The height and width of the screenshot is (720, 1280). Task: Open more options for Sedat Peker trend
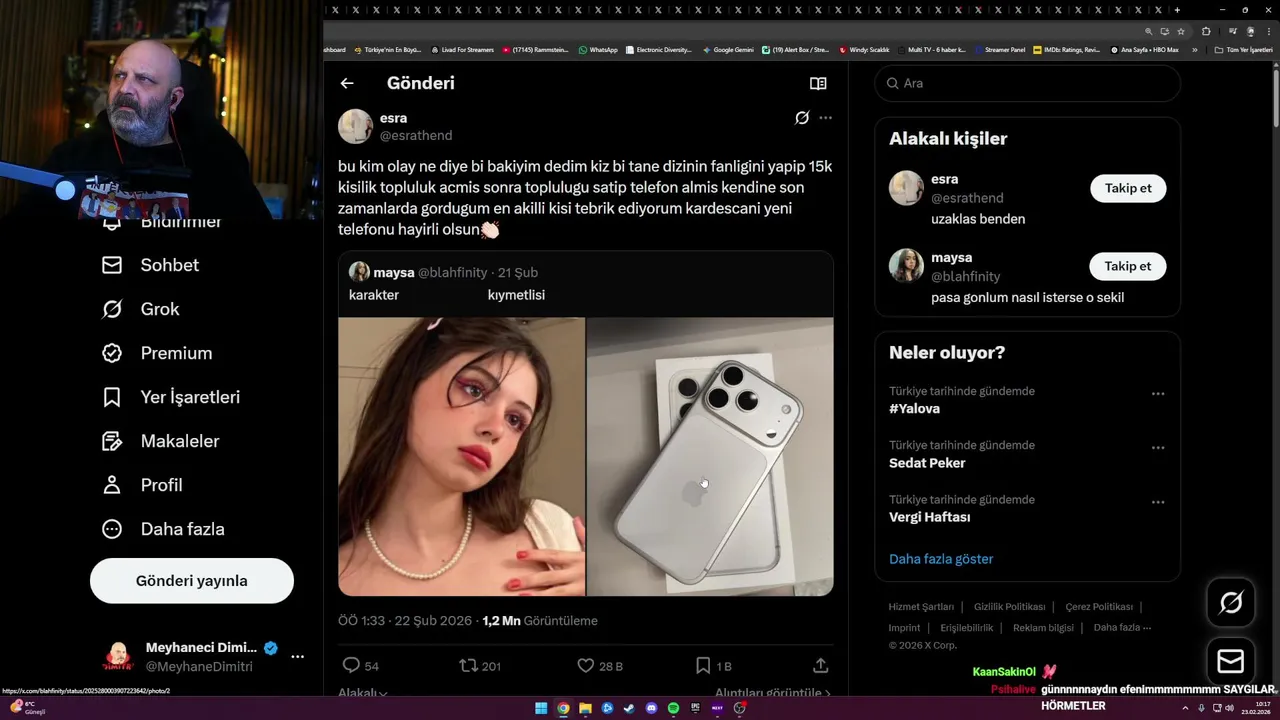(x=1158, y=448)
